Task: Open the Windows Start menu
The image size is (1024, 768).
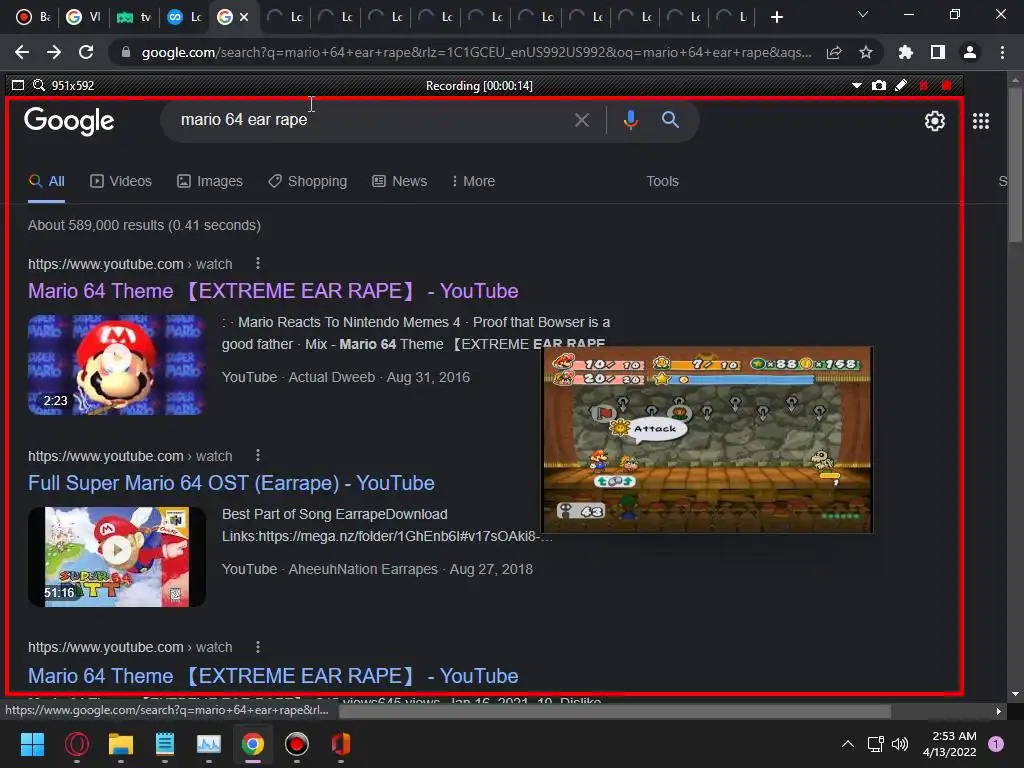Action: click(32, 744)
